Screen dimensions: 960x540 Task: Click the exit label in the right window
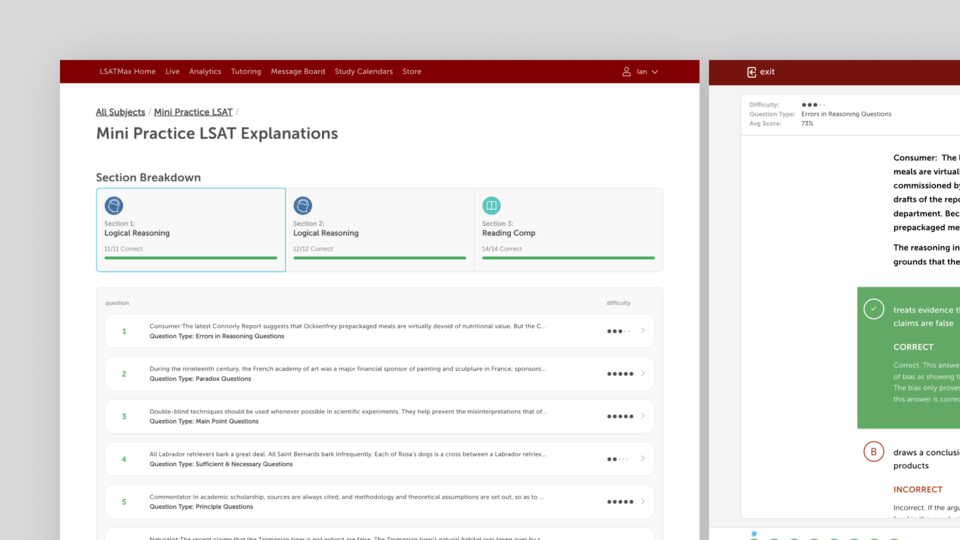pos(767,72)
